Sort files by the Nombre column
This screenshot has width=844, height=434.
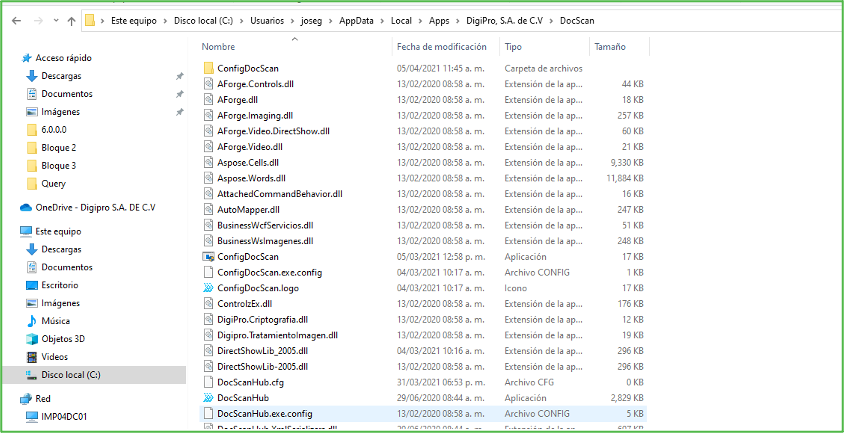[218, 47]
